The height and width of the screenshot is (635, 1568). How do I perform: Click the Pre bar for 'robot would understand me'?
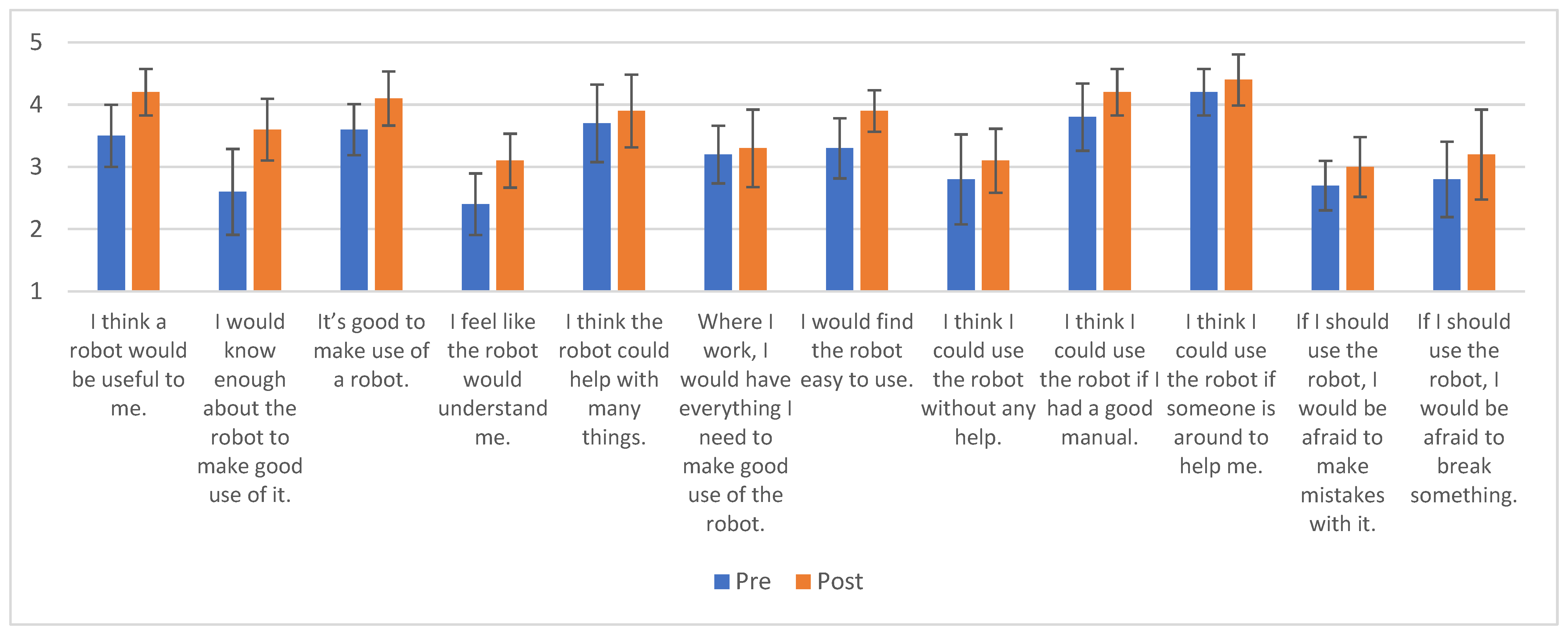tap(475, 247)
